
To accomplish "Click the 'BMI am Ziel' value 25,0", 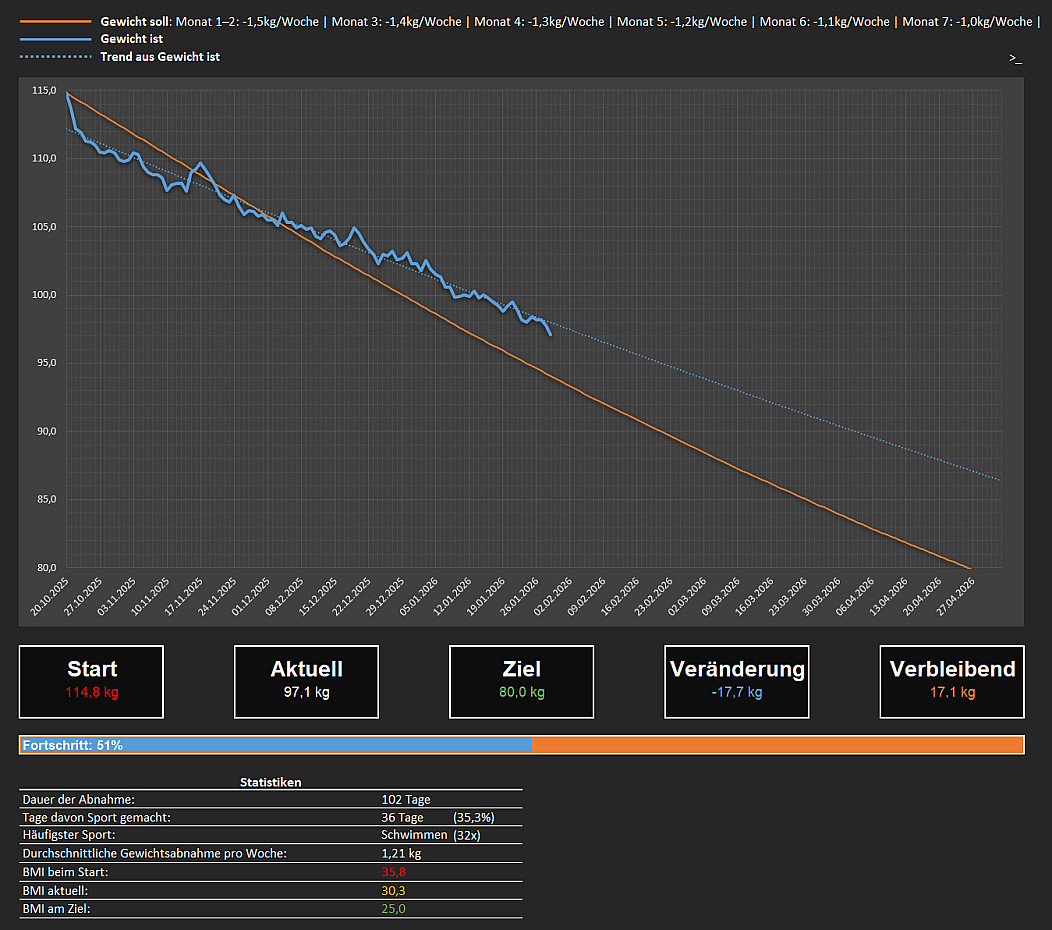I will click(x=393, y=908).
